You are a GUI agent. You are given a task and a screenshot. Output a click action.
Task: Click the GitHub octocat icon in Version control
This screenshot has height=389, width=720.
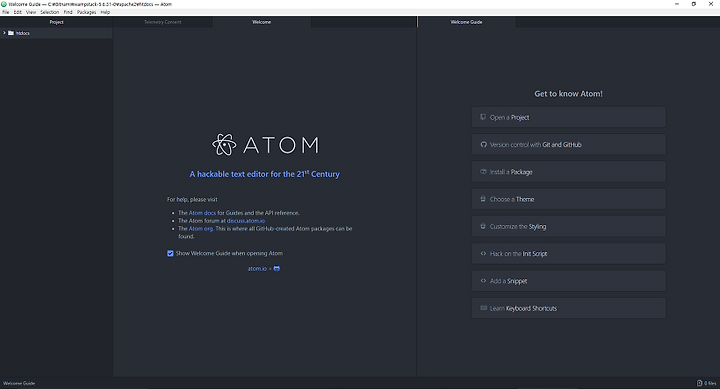coord(484,144)
